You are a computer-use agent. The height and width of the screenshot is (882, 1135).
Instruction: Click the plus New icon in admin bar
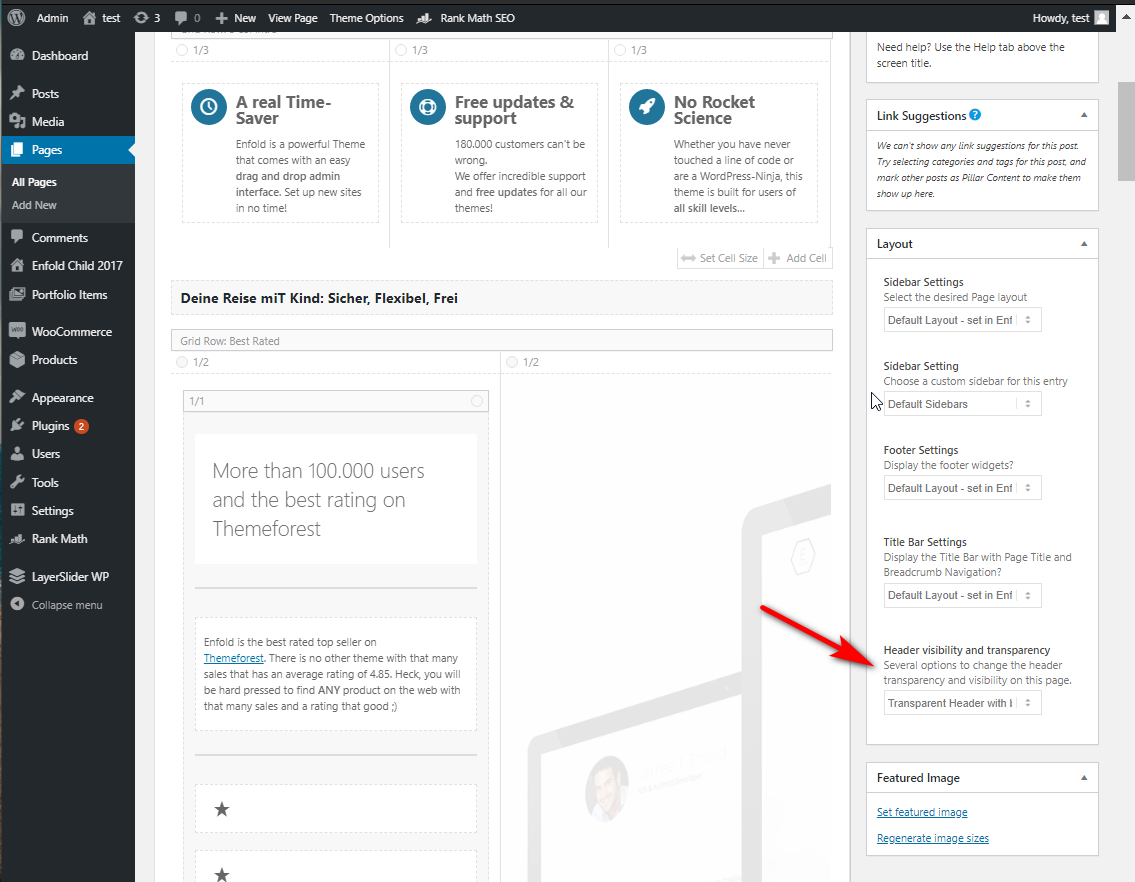point(222,18)
